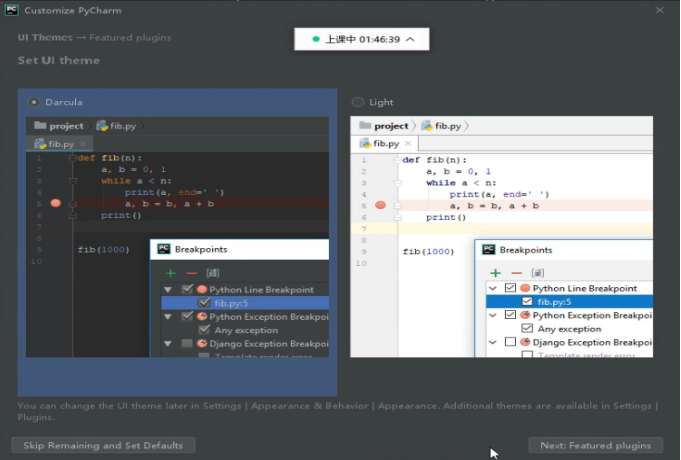Toggle the Any exception checkbox in the Darcula preview
Image resolution: width=681 pixels, height=460 pixels.
click(x=204, y=330)
